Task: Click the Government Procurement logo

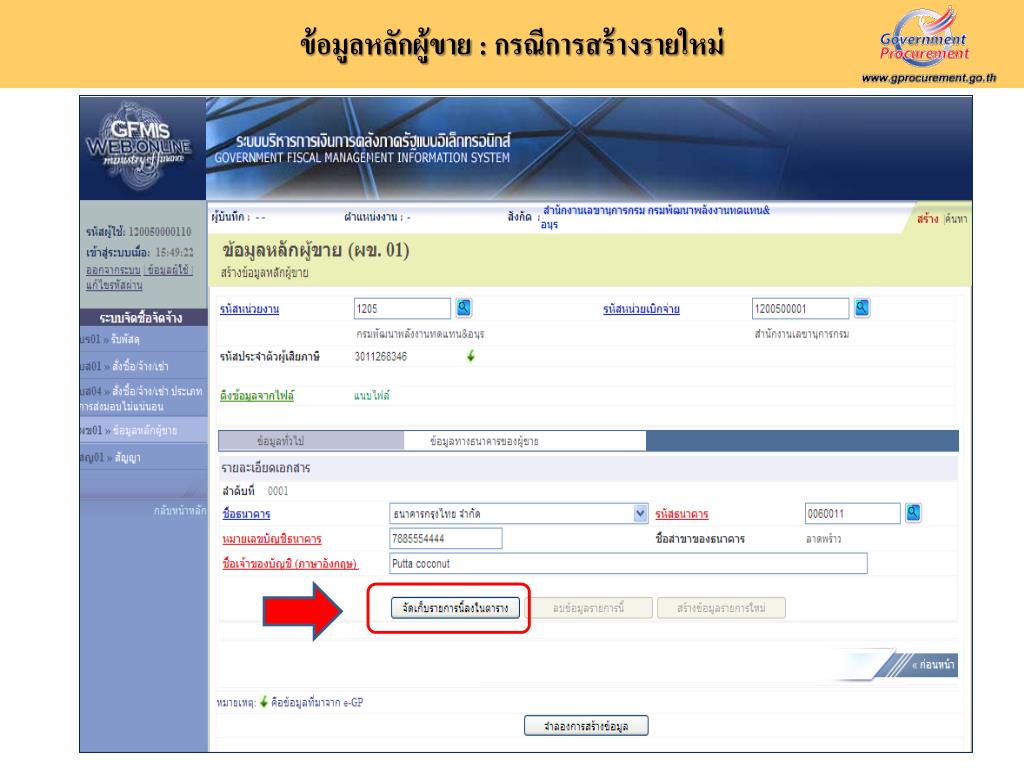Action: click(923, 38)
